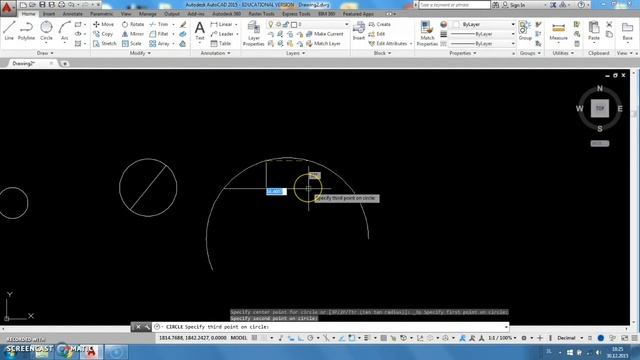The width and height of the screenshot is (640, 360).
Task: Expand the Modify panel
Action: [x=140, y=53]
